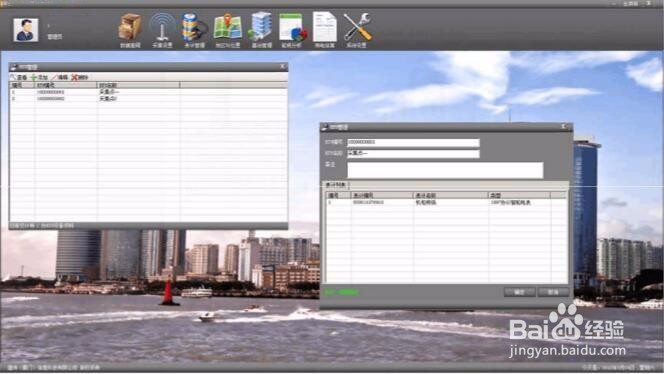Open the pie chart analysis icon
The height and width of the screenshot is (374, 664).
(292, 30)
